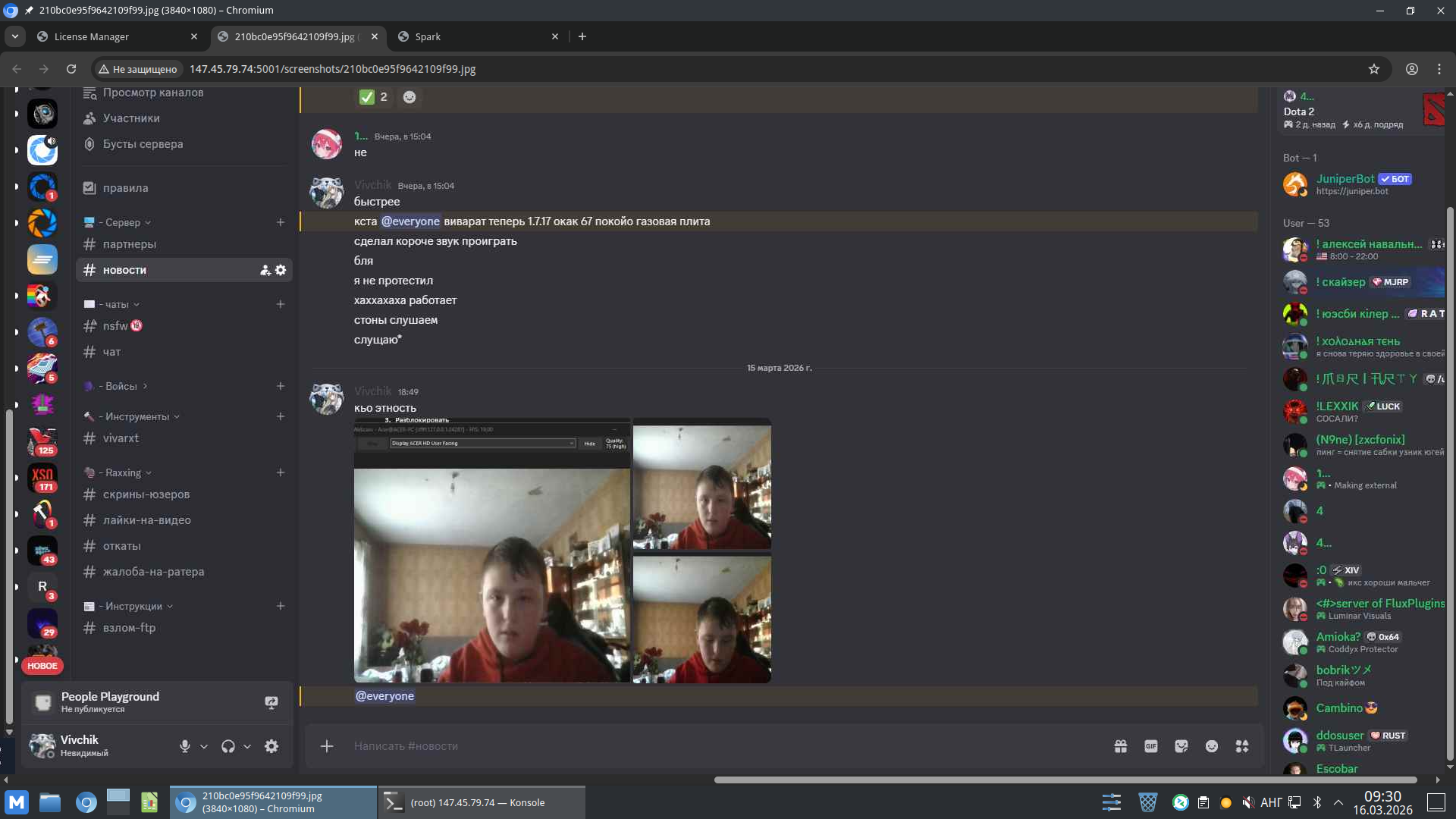Open the GIF picker icon

(1150, 746)
